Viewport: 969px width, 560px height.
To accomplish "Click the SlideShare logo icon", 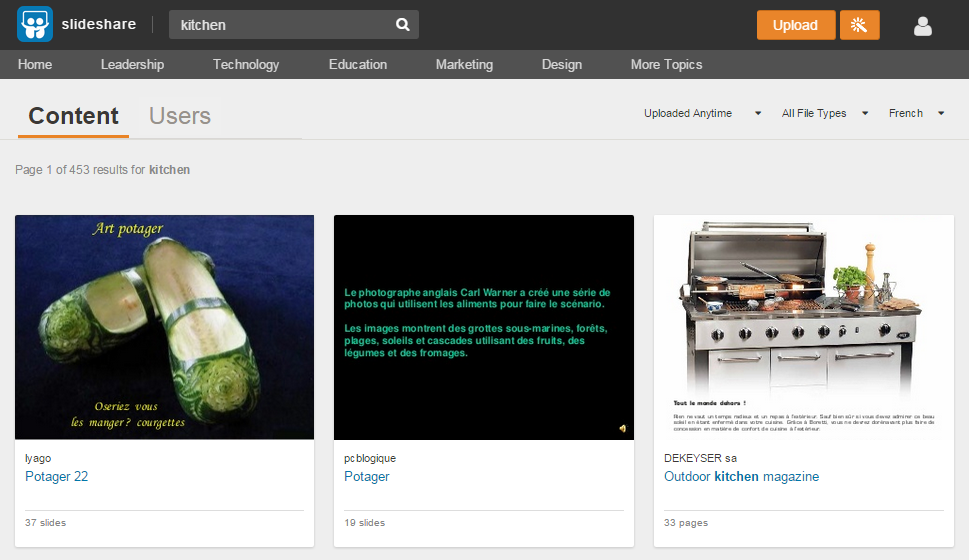I will pos(34,25).
